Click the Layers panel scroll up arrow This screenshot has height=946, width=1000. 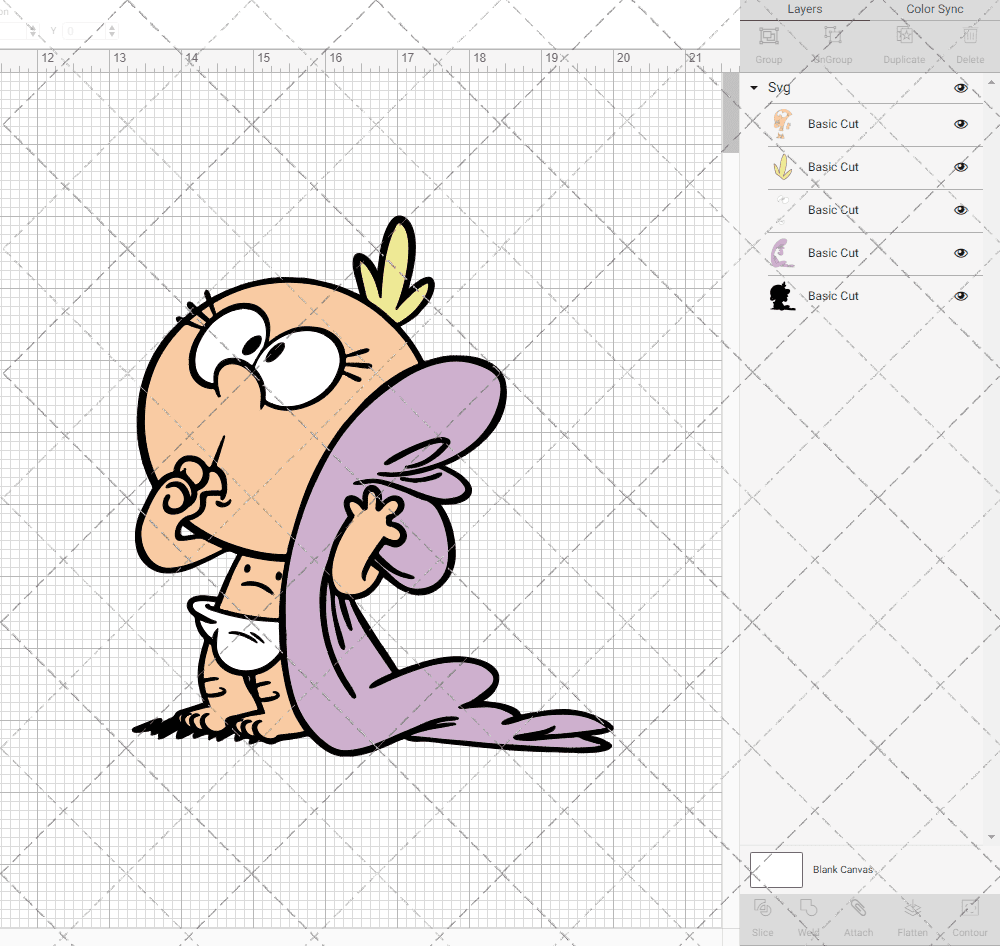990,83
